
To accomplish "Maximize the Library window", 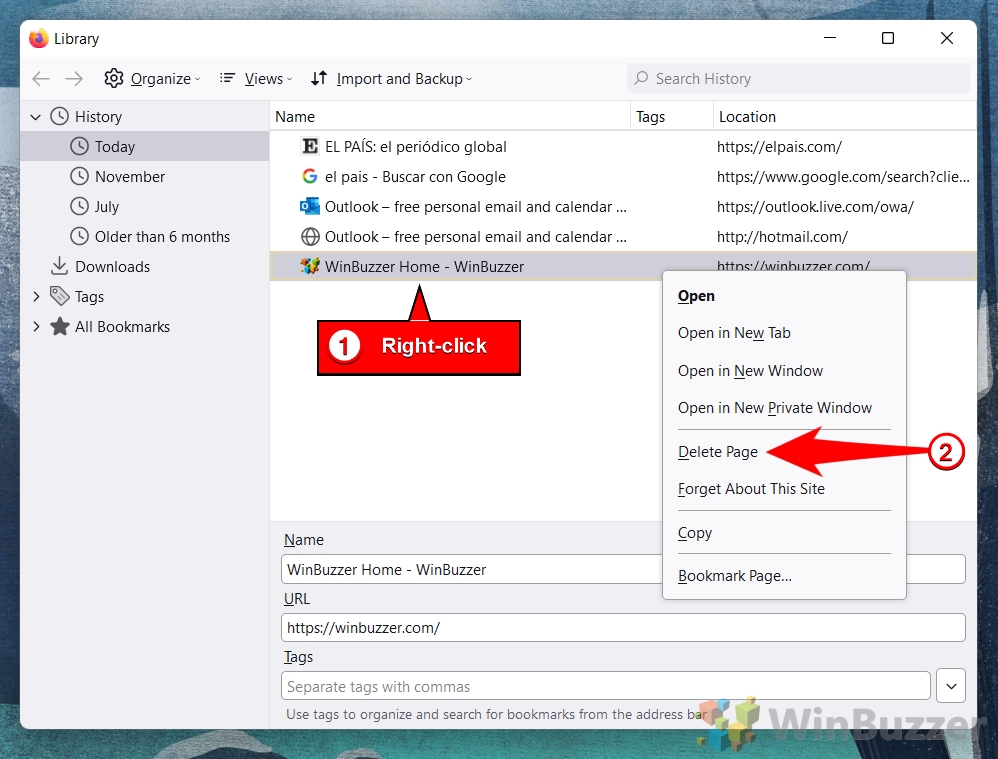I will (888, 38).
